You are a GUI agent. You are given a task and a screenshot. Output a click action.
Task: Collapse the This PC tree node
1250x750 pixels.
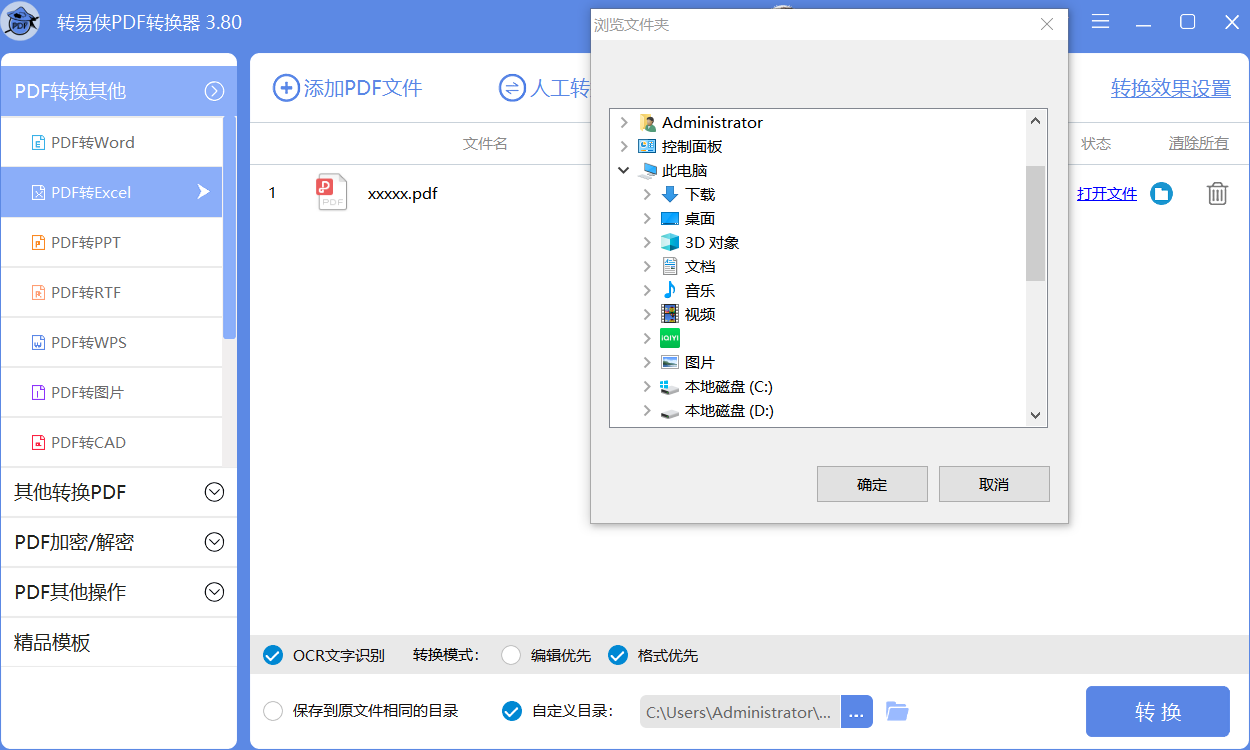[x=624, y=170]
